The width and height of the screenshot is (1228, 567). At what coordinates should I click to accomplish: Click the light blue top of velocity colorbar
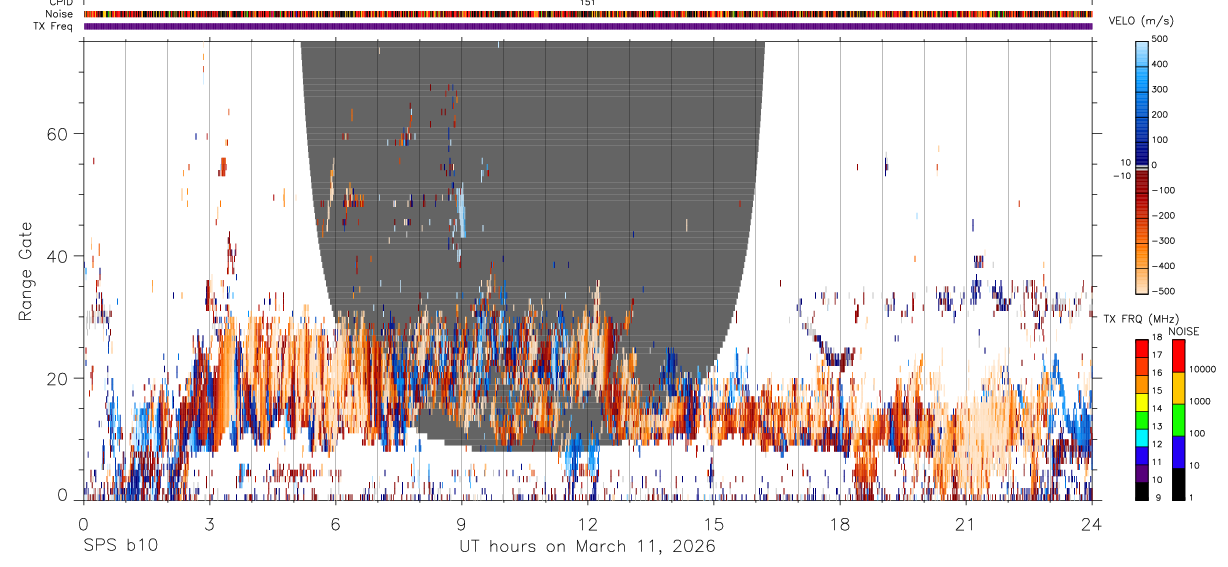(x=1142, y=52)
